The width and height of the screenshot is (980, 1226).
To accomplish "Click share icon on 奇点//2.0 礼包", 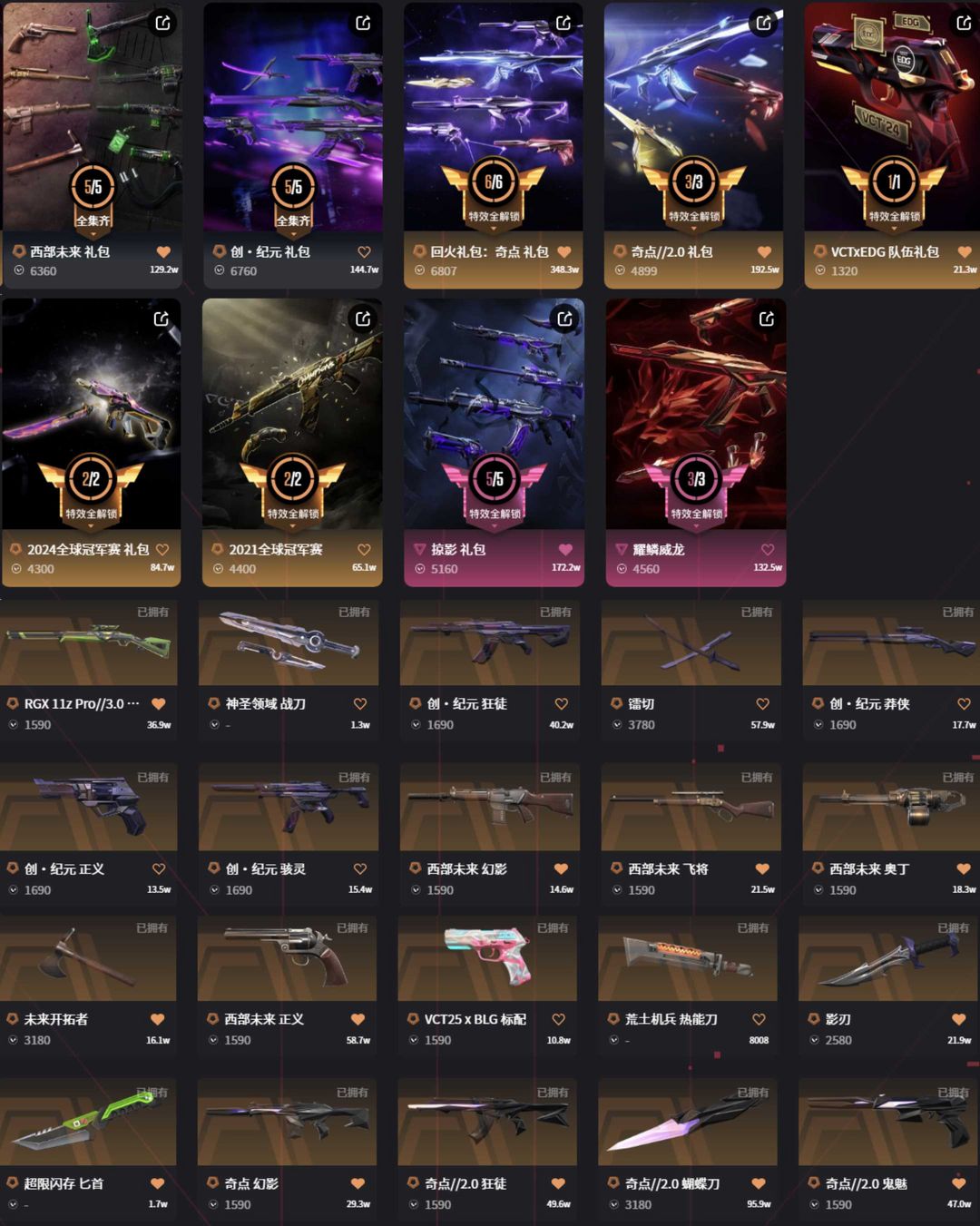I will [x=763, y=23].
